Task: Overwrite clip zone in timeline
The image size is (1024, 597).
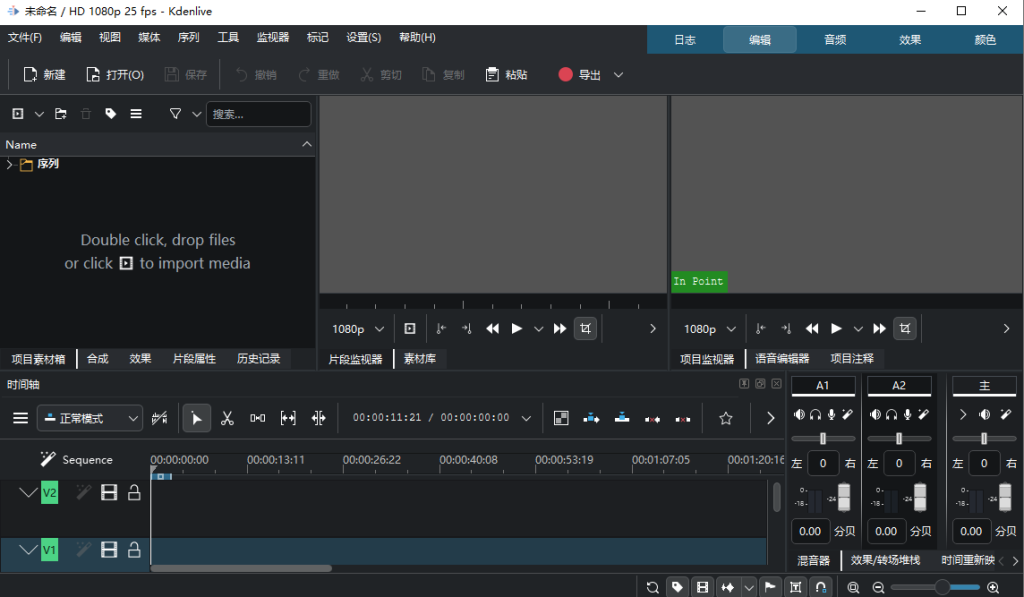Action: point(622,418)
